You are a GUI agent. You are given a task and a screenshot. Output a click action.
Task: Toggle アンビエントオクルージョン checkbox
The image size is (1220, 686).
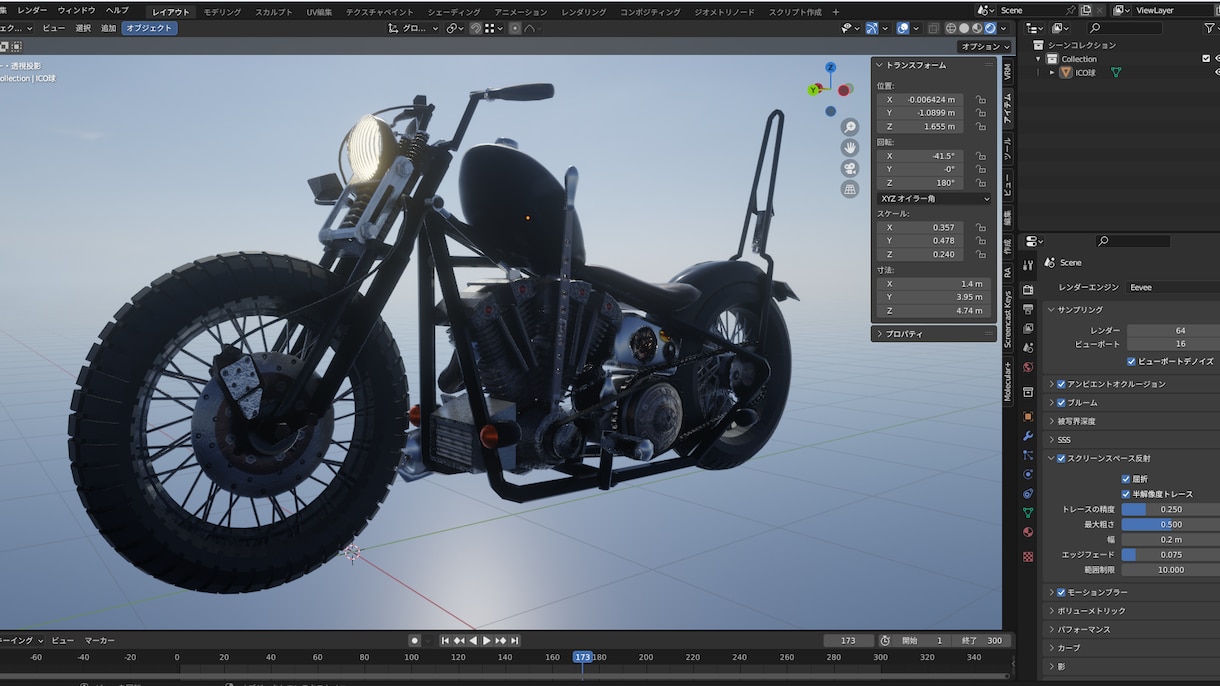tap(1061, 384)
